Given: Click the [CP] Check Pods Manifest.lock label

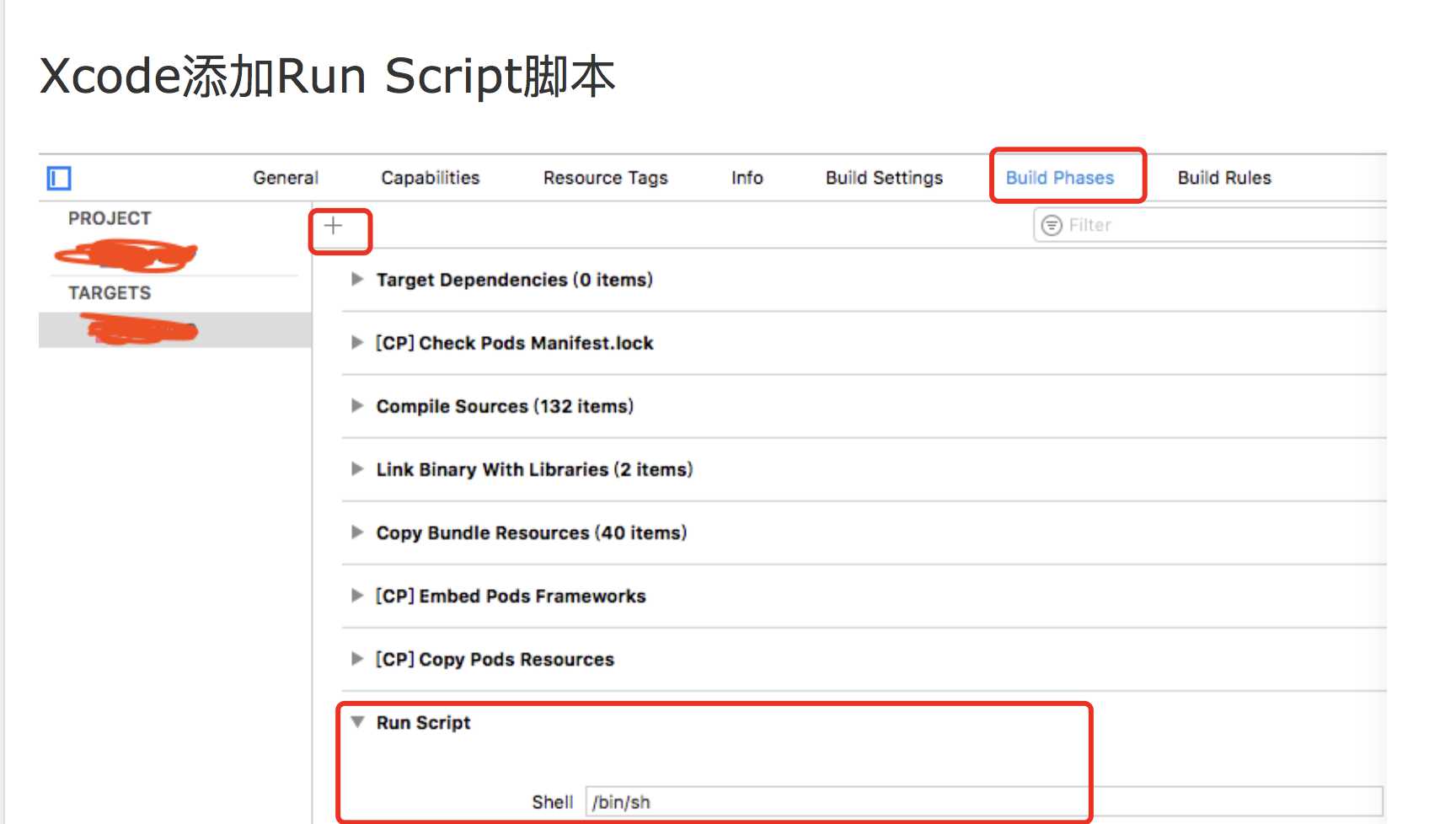Looking at the screenshot, I should 515,343.
